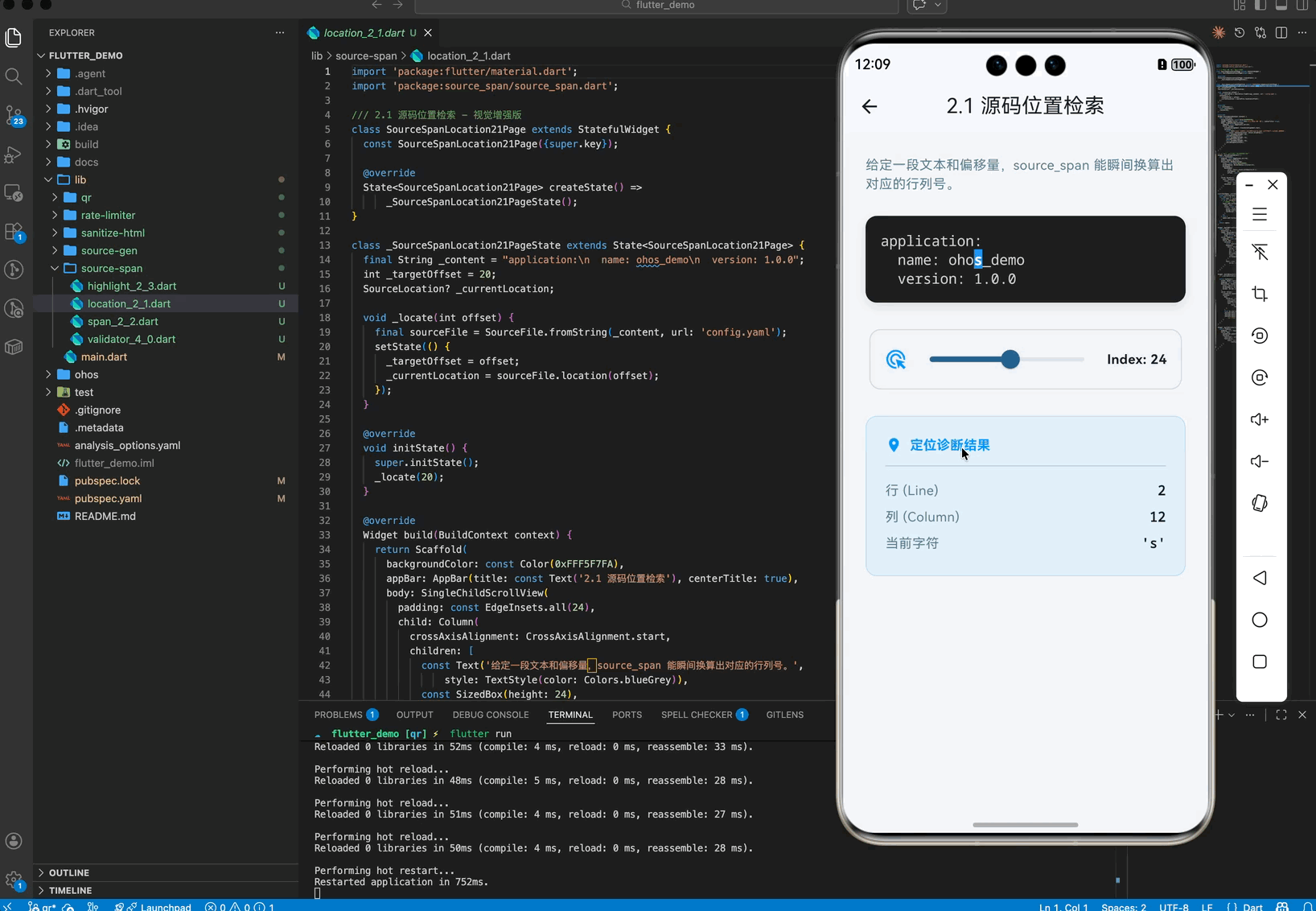Expand the rate-limiter folder
Image resolution: width=1316 pixels, height=911 pixels.
[x=55, y=215]
